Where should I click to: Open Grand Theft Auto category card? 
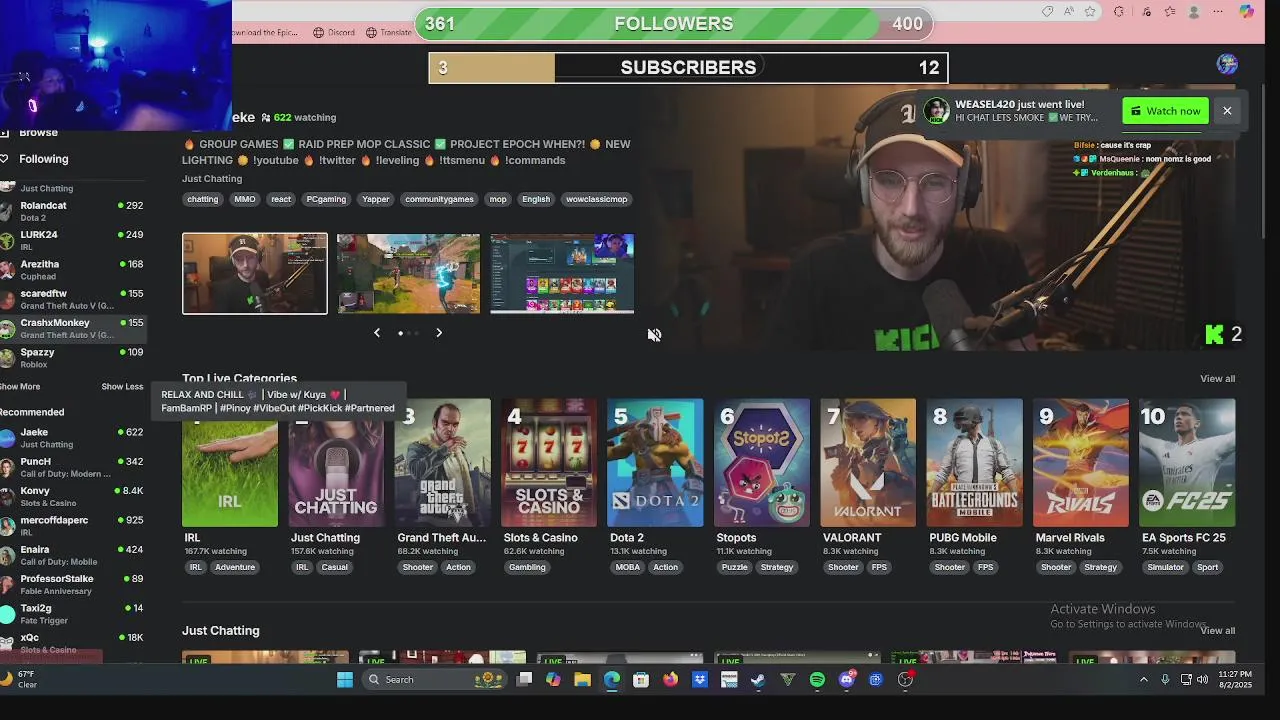pyautogui.click(x=442, y=463)
